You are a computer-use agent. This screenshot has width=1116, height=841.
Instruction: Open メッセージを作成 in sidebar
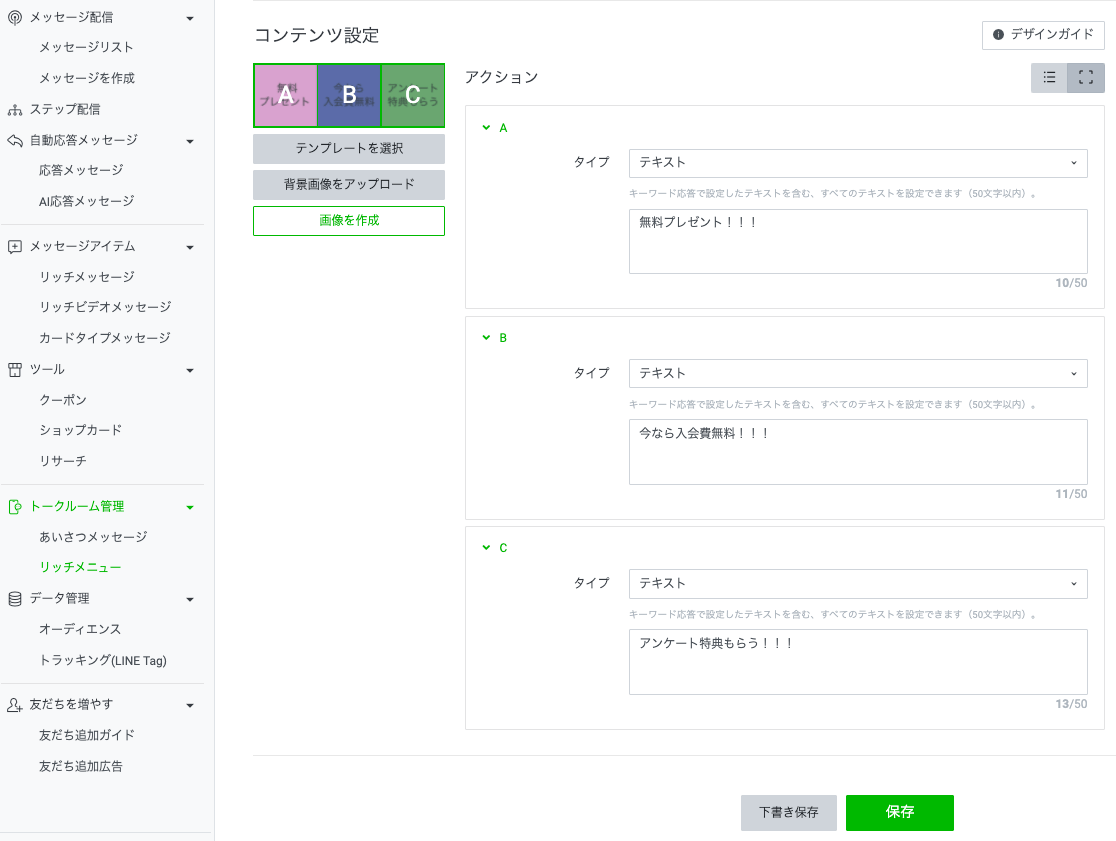[x=87, y=78]
